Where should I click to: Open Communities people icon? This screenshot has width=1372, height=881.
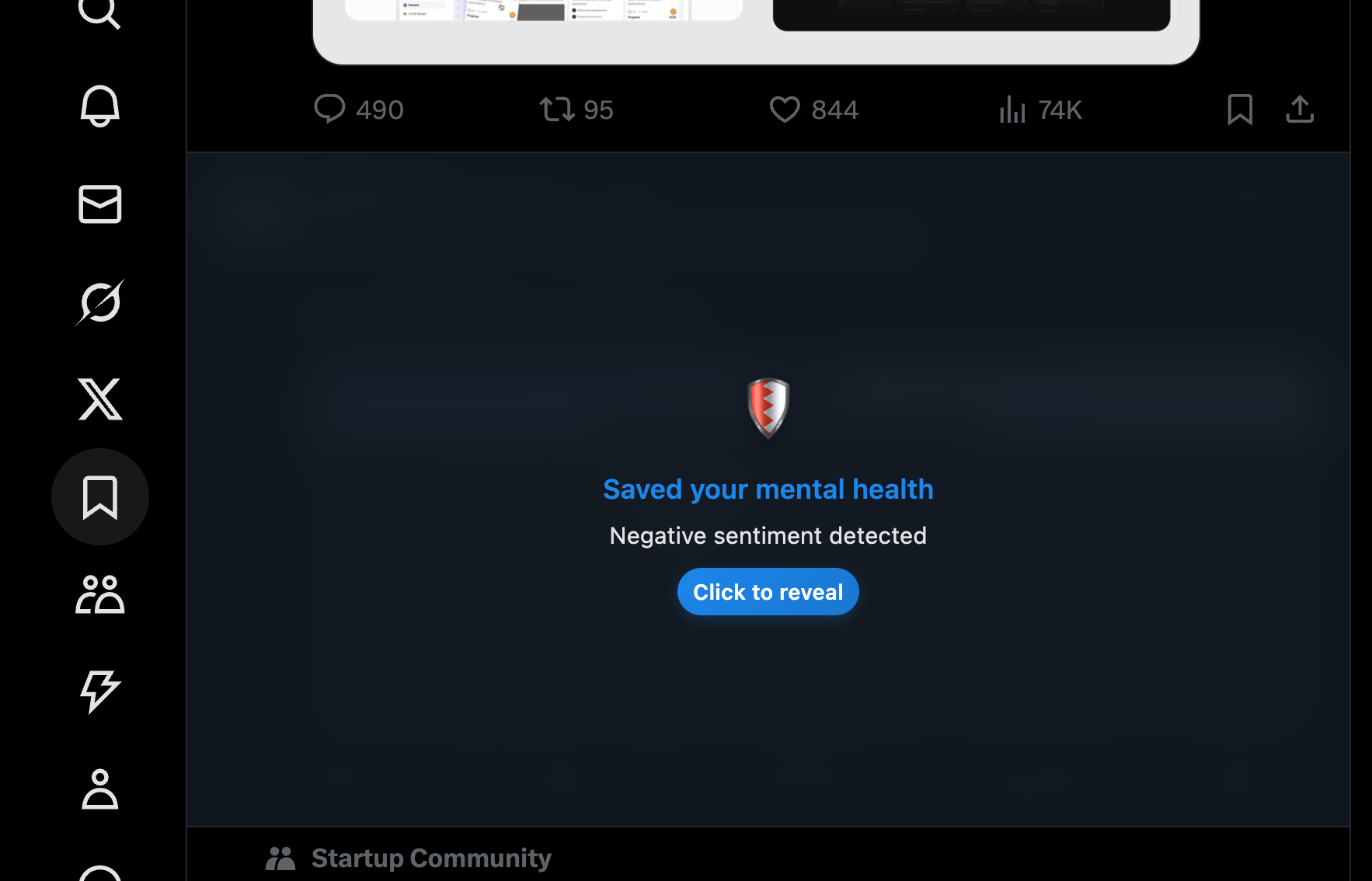tap(99, 594)
